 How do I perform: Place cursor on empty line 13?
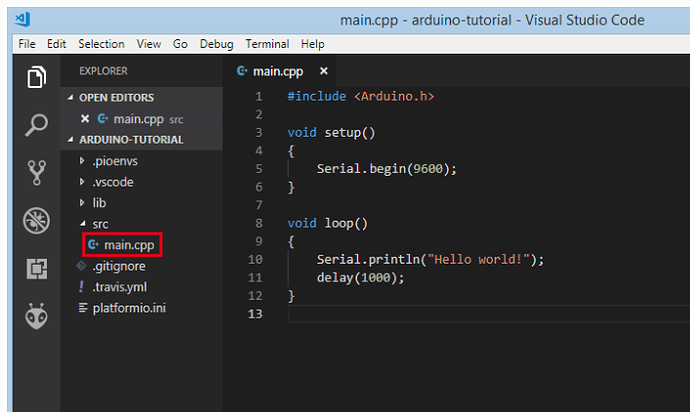click(x=484, y=314)
